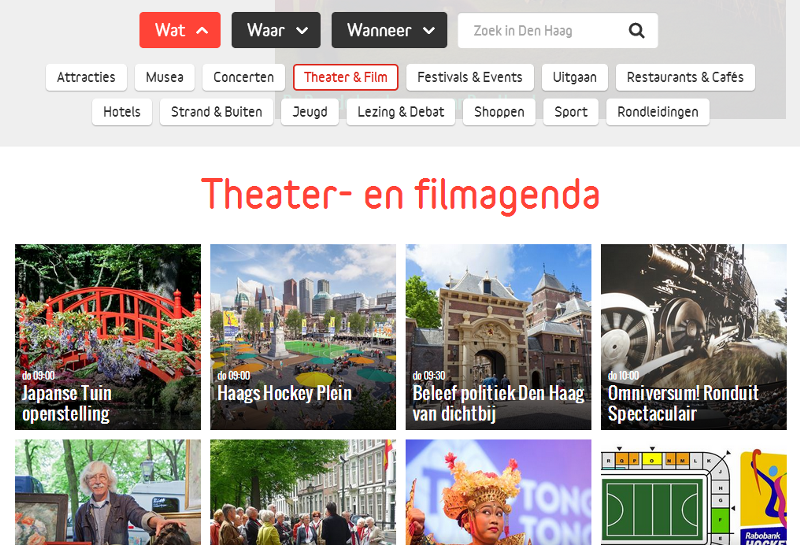Choose the Shoppen filter

point(499,112)
